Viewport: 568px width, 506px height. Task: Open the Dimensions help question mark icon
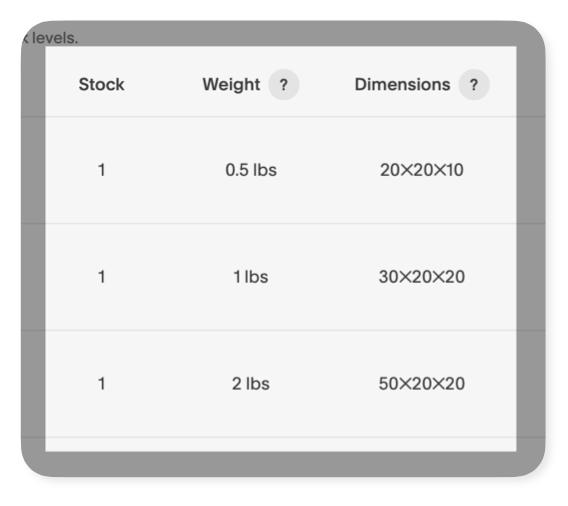(x=474, y=85)
